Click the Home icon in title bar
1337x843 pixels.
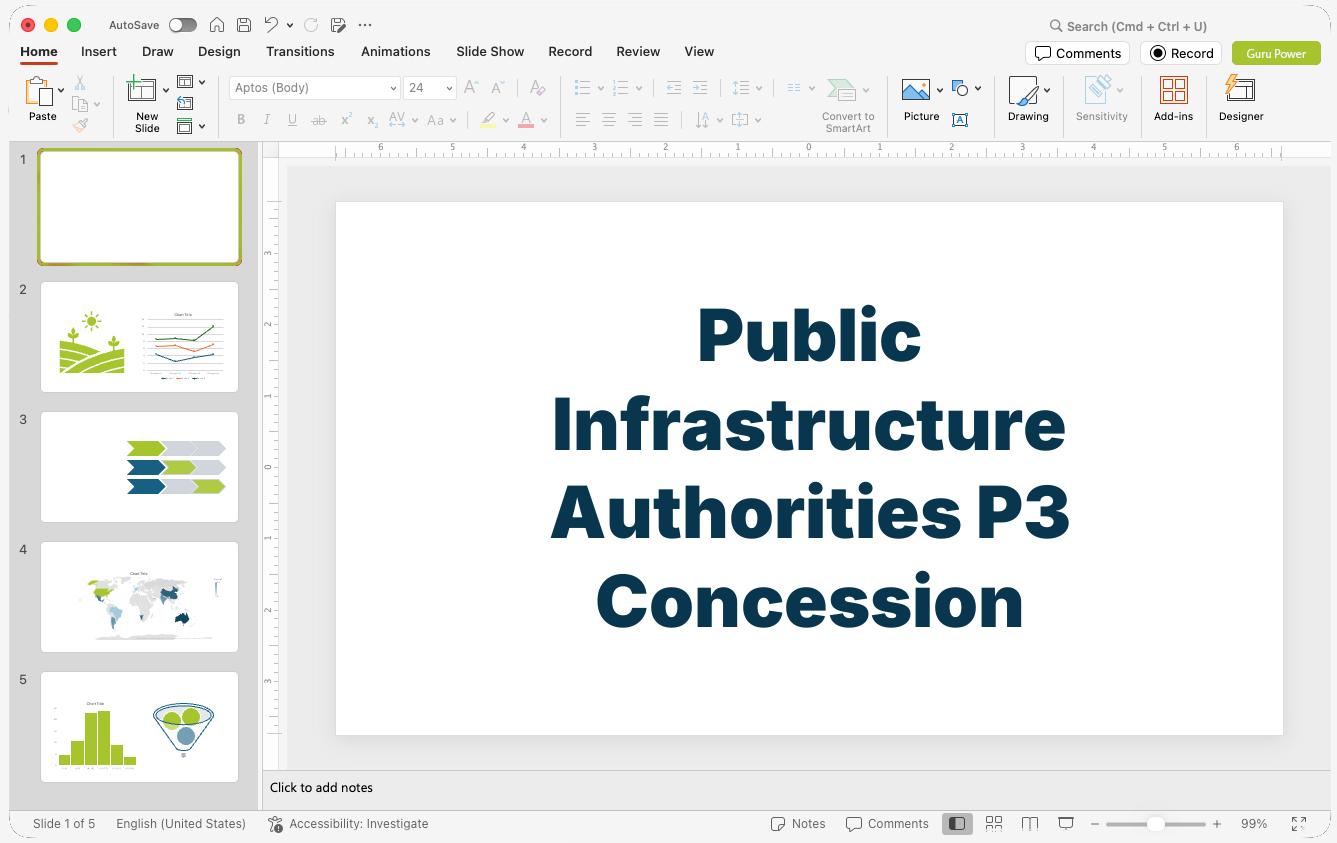click(217, 25)
